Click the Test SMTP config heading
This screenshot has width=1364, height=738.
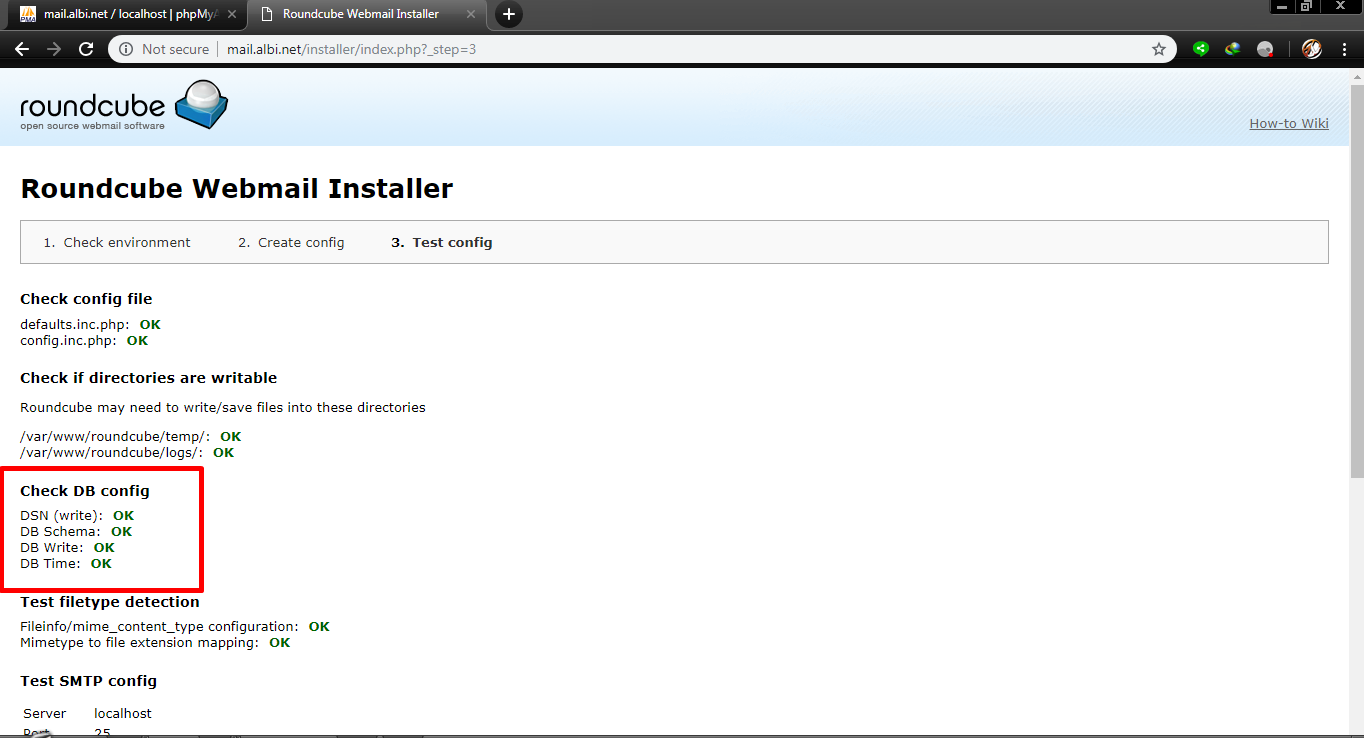click(x=89, y=680)
